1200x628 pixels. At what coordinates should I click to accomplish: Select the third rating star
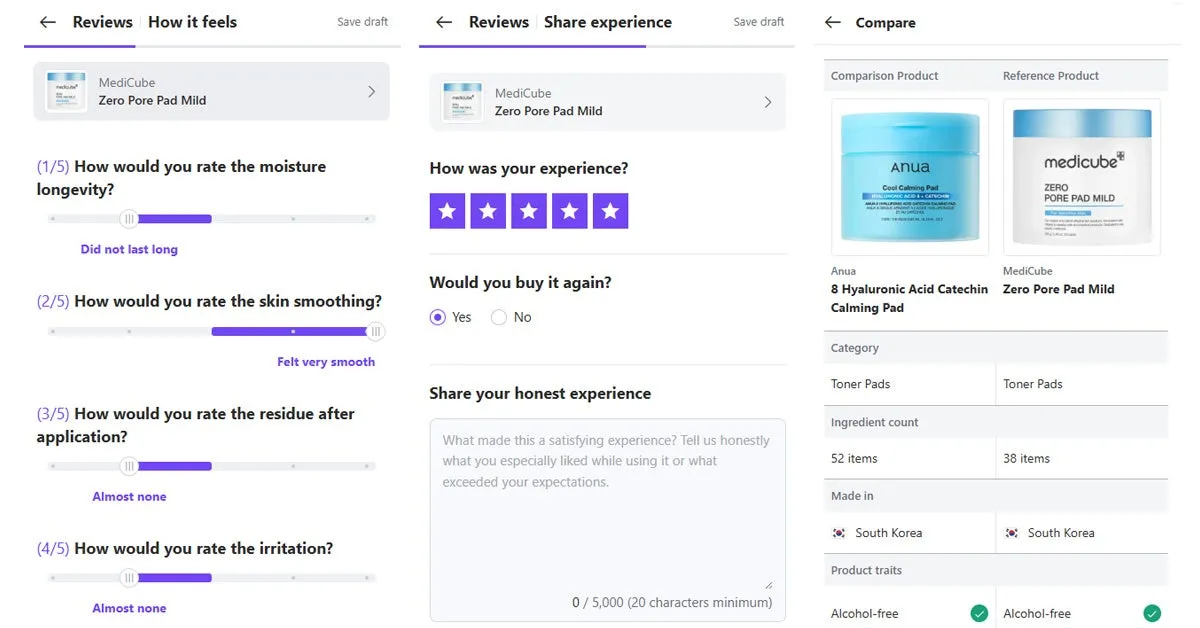(x=529, y=211)
